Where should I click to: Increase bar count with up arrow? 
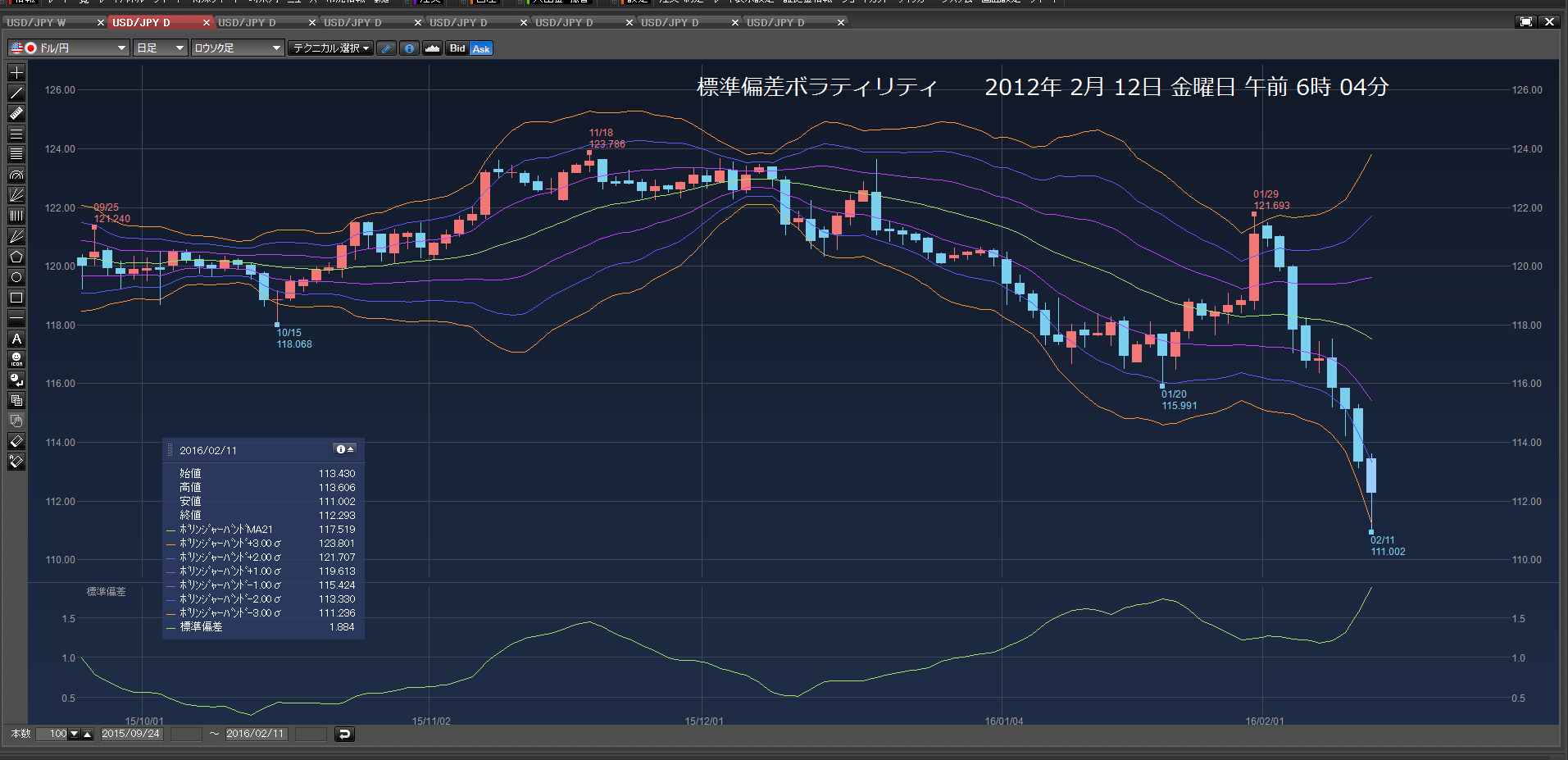(88, 734)
